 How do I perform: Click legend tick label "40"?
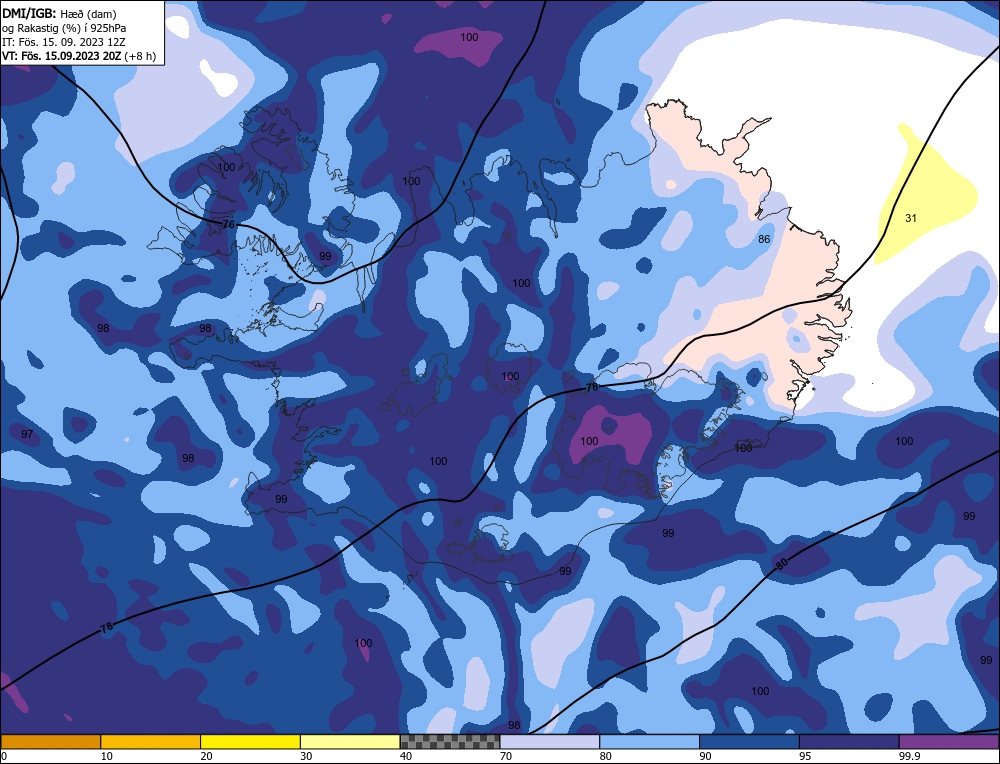[406, 756]
